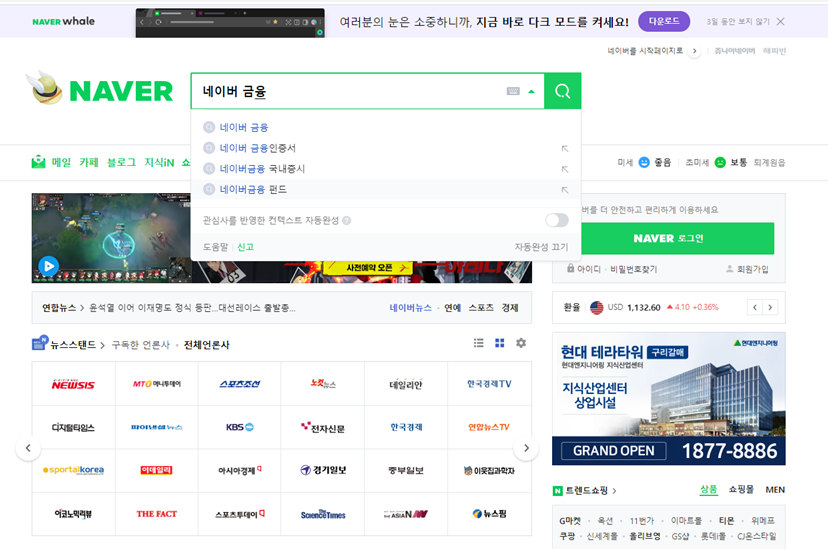
Task: Click G마켓 shopping link
Action: [x=570, y=521]
